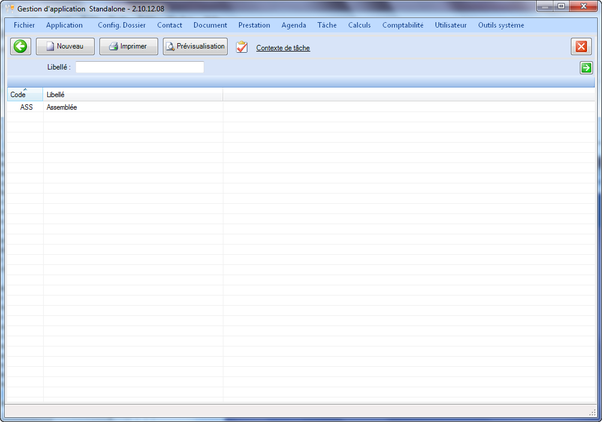Open the Contexte de tâche link
602x422 pixels.
click(x=283, y=48)
